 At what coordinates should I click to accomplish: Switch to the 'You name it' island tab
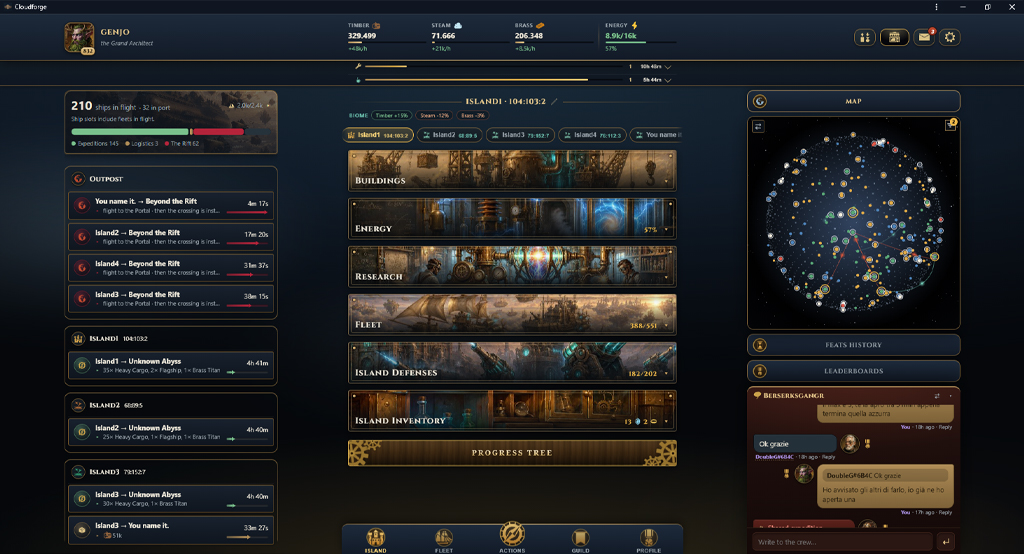click(656, 135)
